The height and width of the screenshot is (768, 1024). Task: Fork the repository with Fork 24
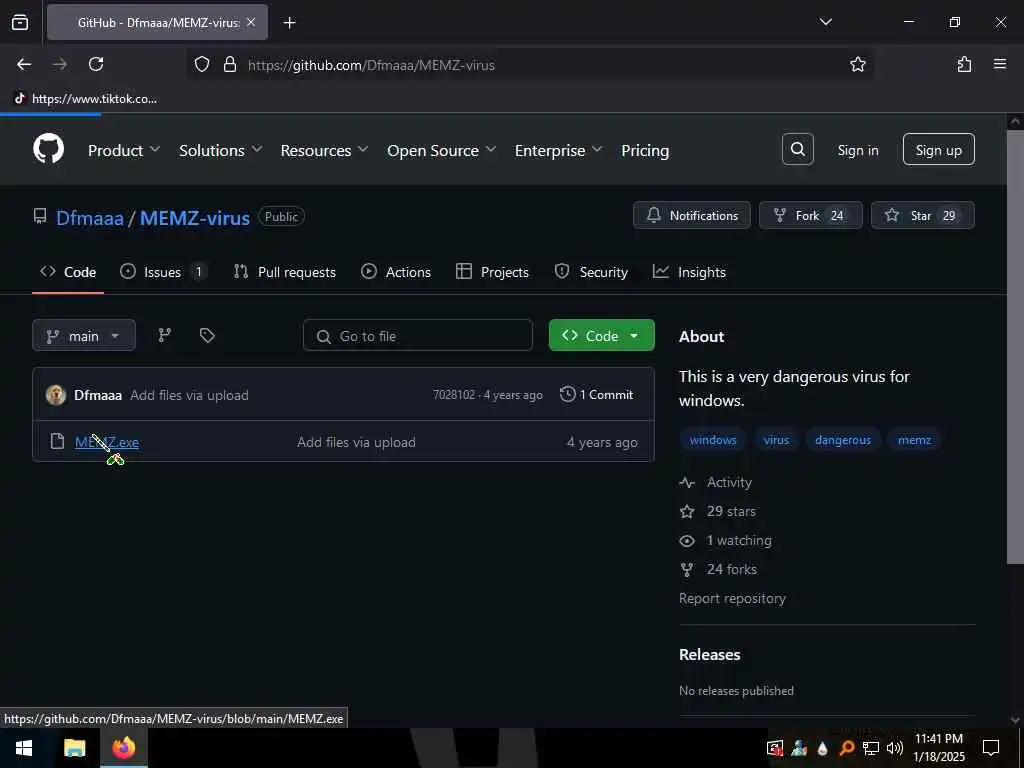810,216
